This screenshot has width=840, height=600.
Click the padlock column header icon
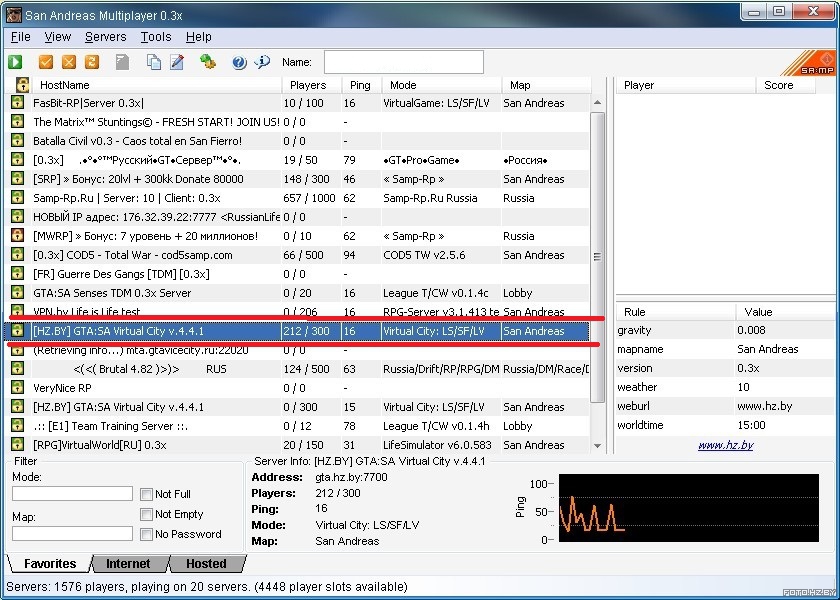18,85
